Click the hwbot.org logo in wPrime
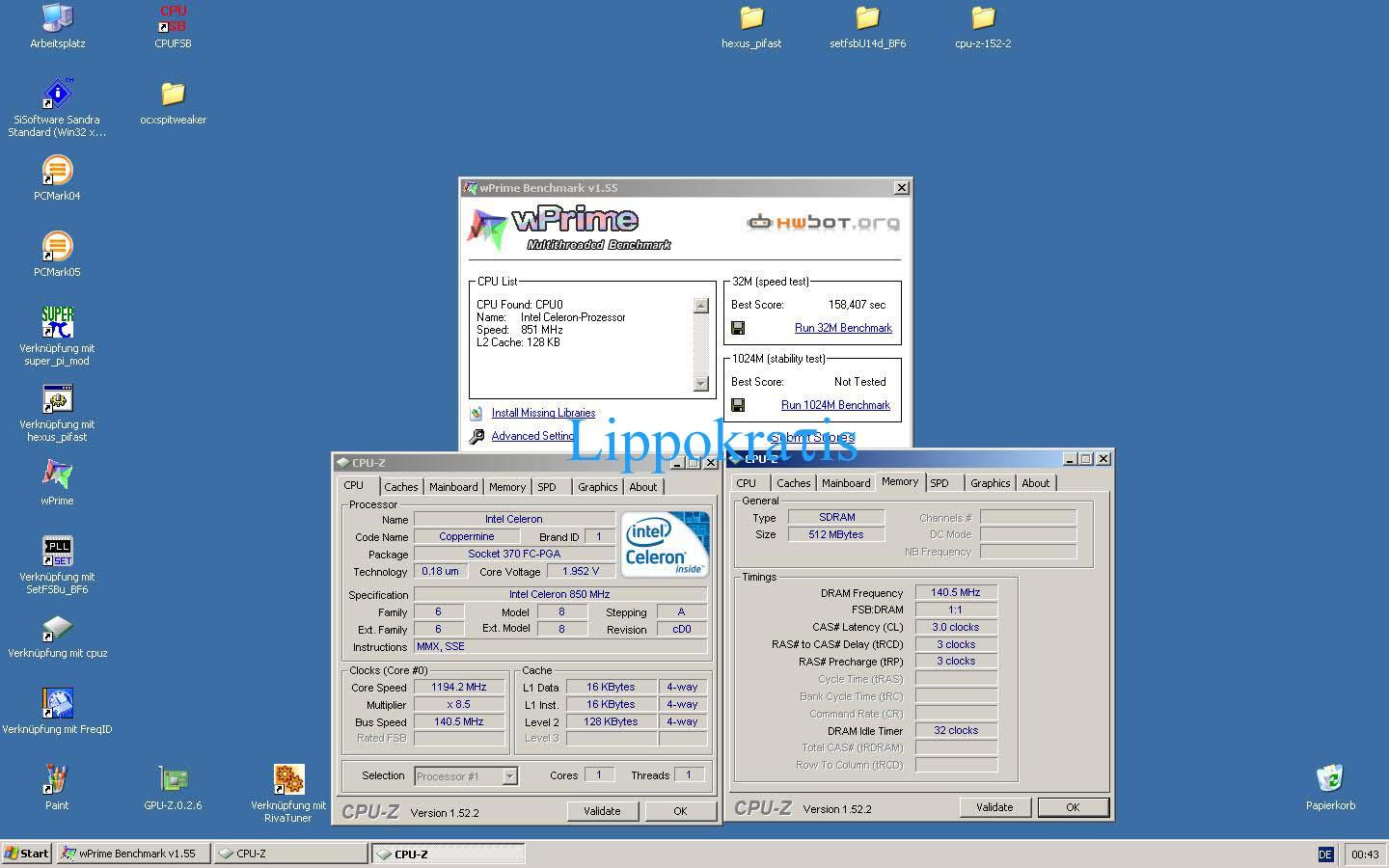 click(823, 223)
